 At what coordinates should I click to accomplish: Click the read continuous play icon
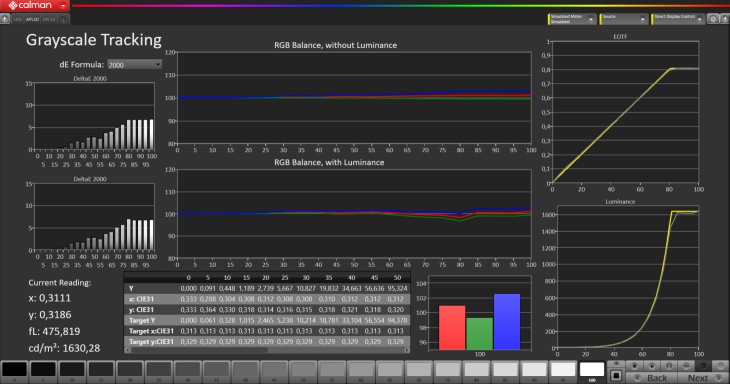pyautogui.click(x=652, y=366)
